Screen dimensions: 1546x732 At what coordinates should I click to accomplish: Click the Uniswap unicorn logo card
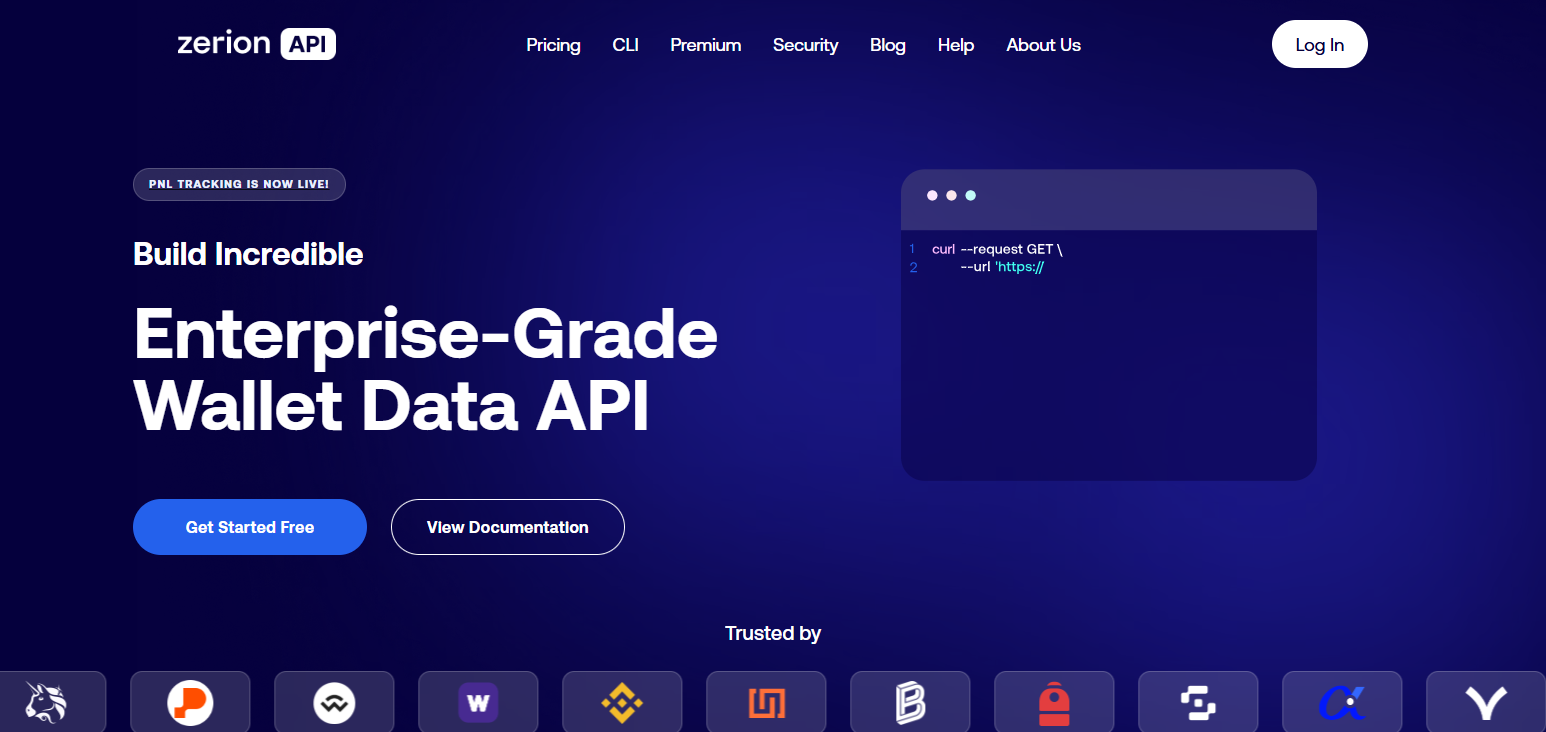tap(46, 702)
